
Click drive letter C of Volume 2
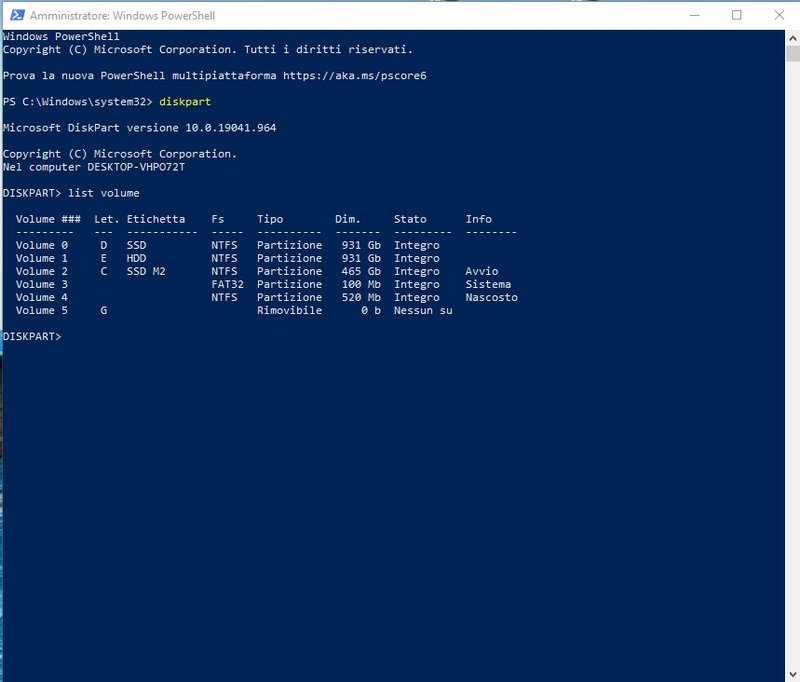104,271
